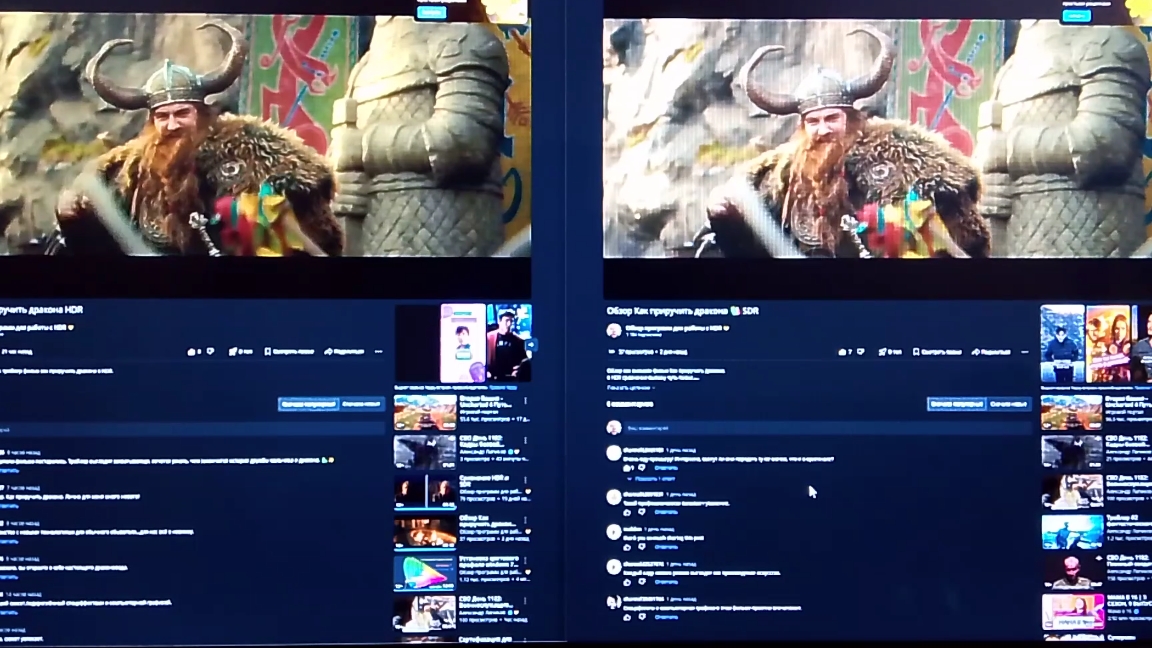Save SDR video to watch later
This screenshot has width=1152, height=648.
[937, 352]
